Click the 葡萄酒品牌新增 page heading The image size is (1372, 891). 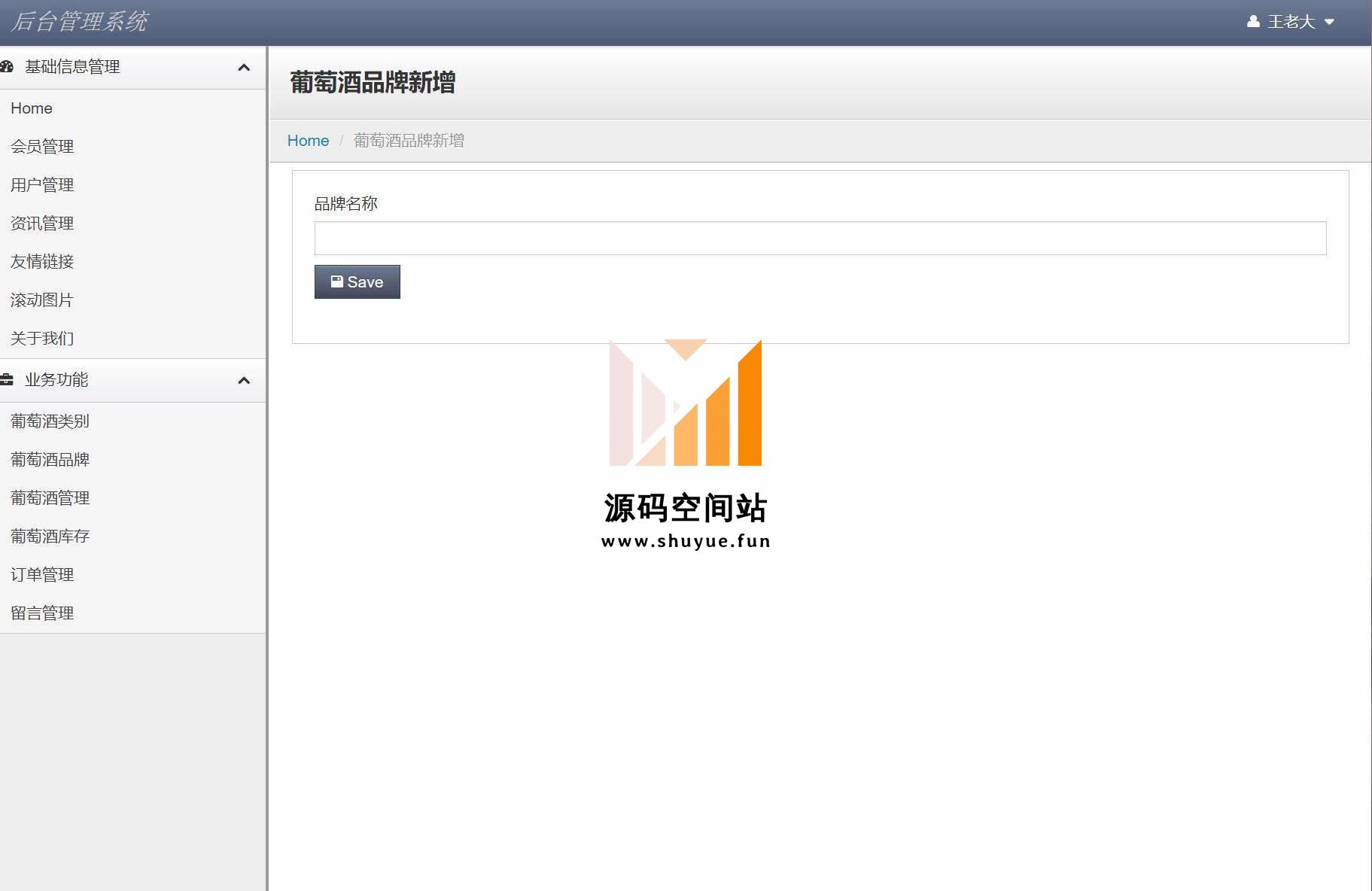click(373, 83)
